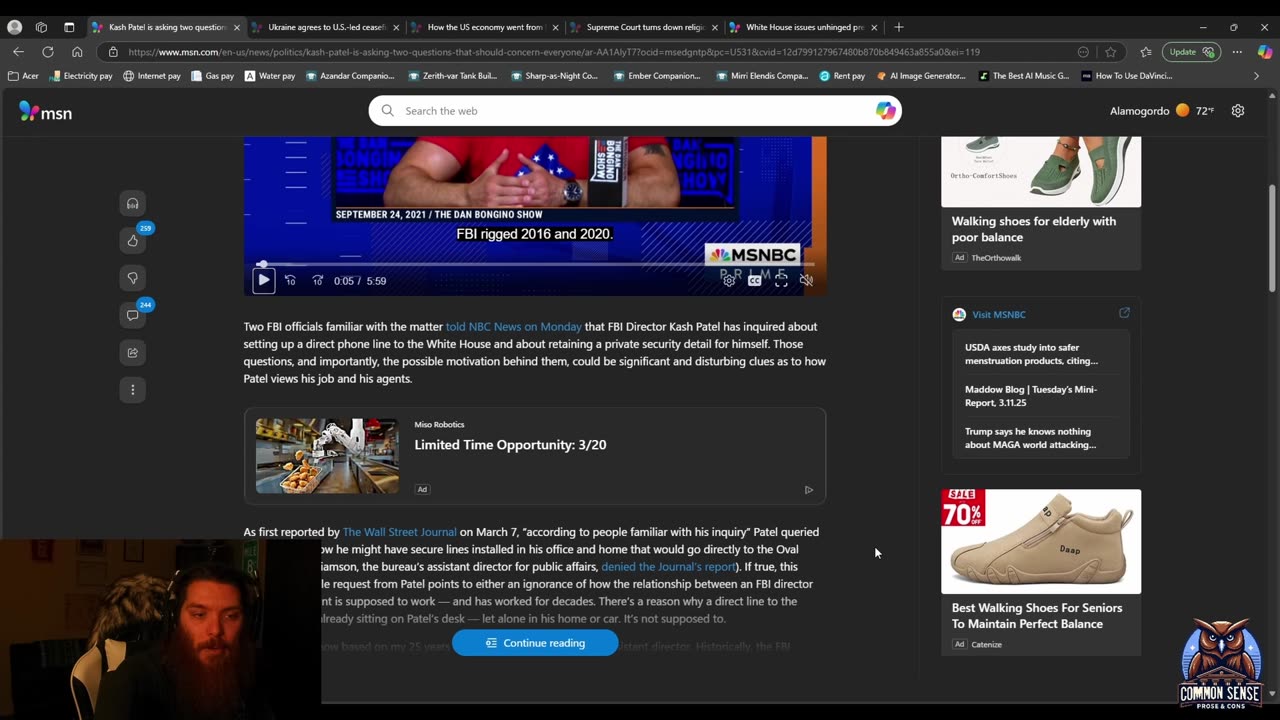The image size is (1280, 720).
Task: Open the browser profile icon
Action: pyautogui.click(x=14, y=27)
